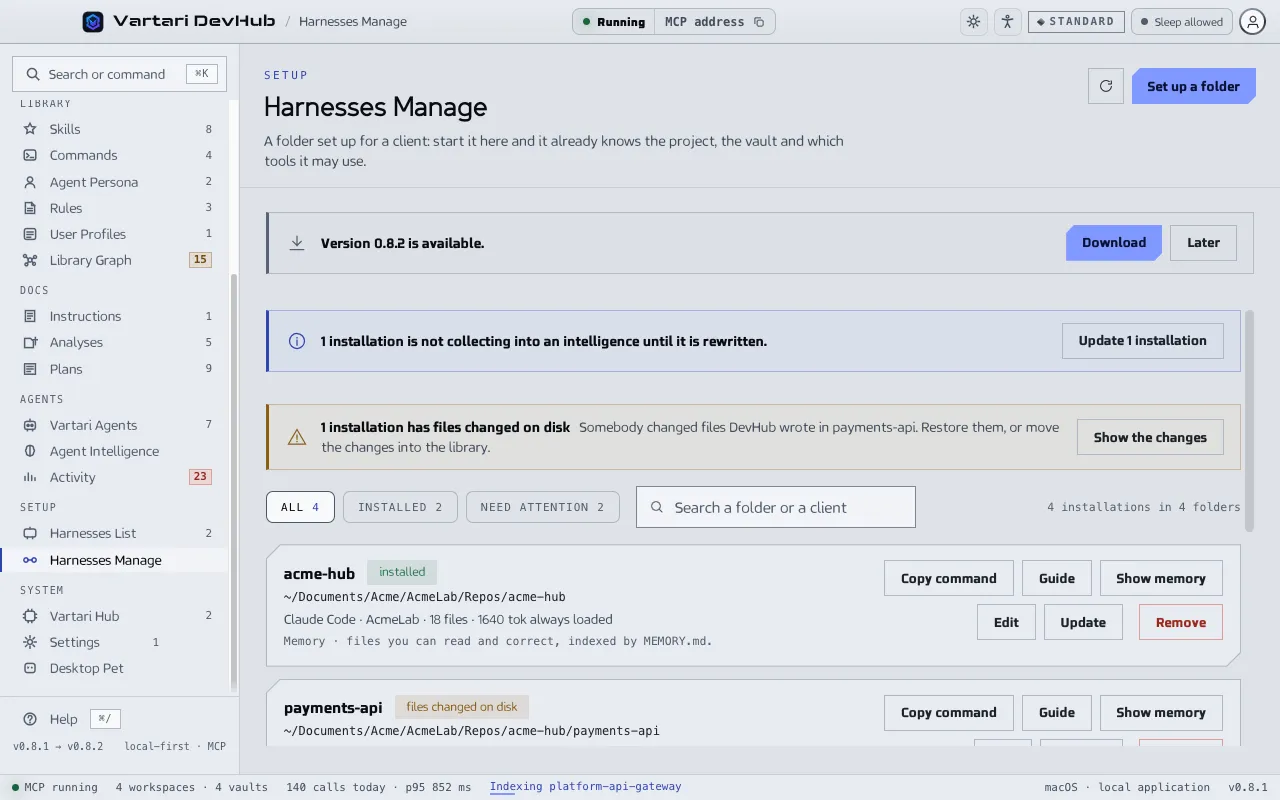Open Guide for acme-hub
1280x800 pixels.
[x=1057, y=578]
